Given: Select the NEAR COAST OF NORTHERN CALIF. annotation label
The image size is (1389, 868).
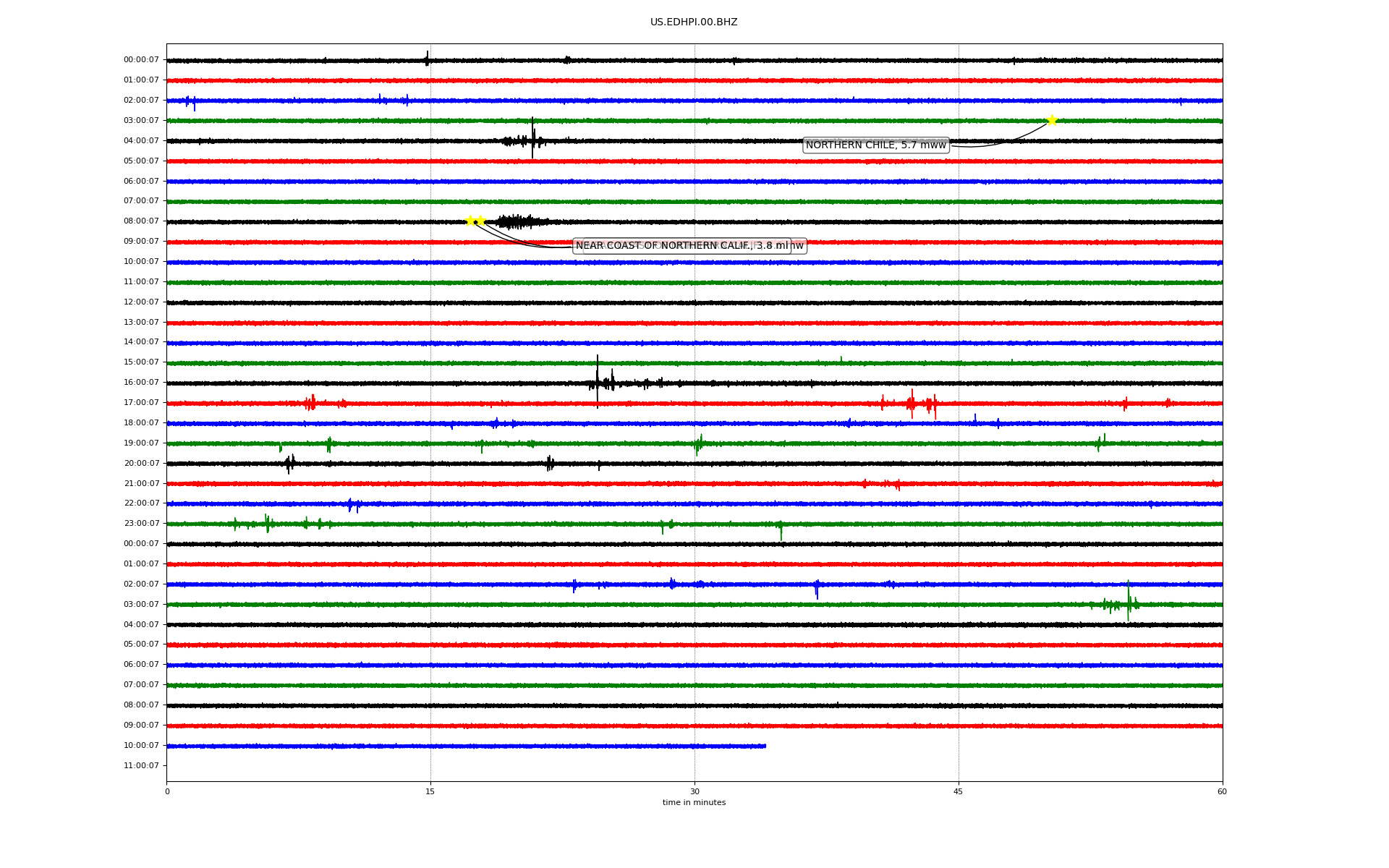Looking at the screenshot, I should pos(682,246).
